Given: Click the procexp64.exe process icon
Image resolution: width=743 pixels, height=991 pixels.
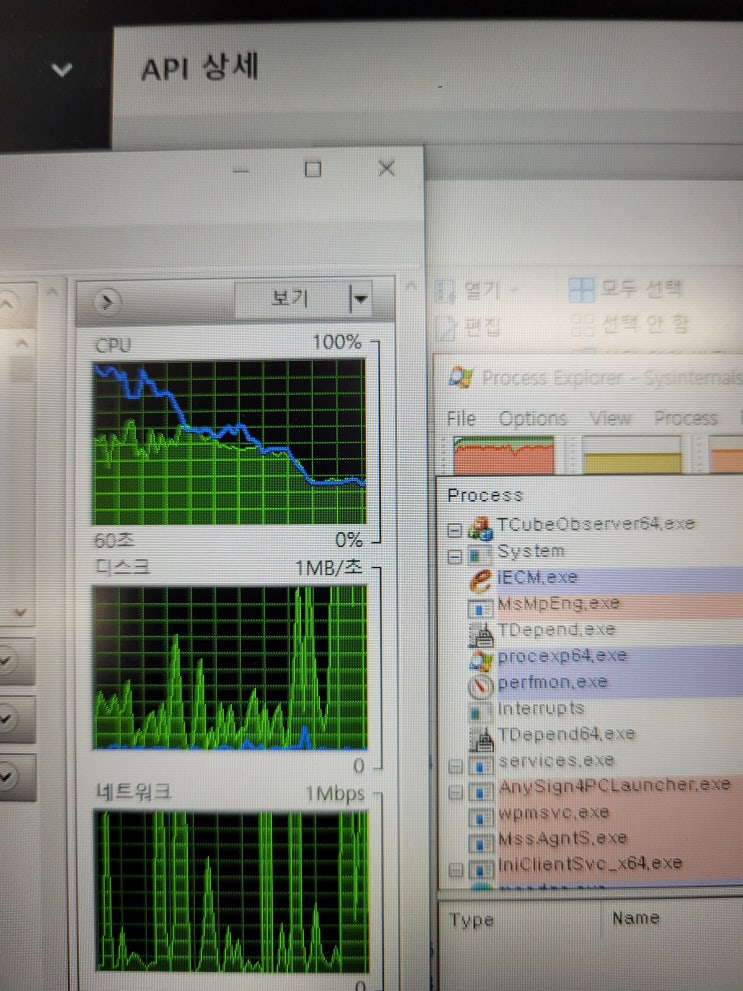Looking at the screenshot, I should [481, 660].
